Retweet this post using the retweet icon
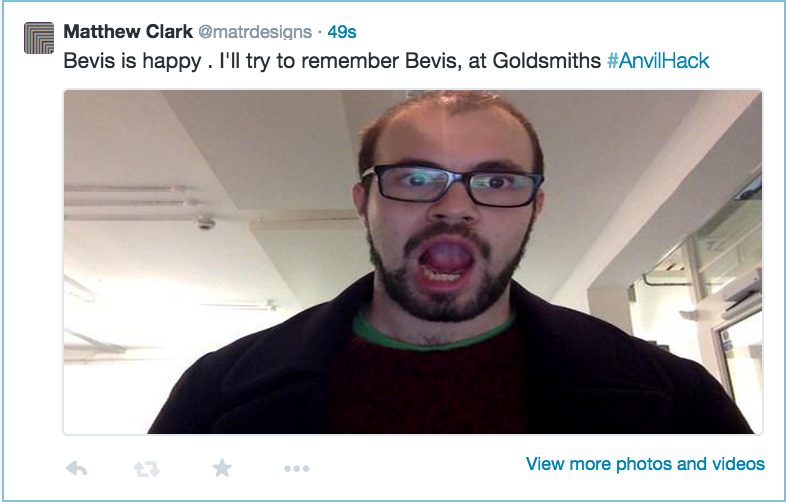The width and height of the screenshot is (786, 502). (x=147, y=469)
